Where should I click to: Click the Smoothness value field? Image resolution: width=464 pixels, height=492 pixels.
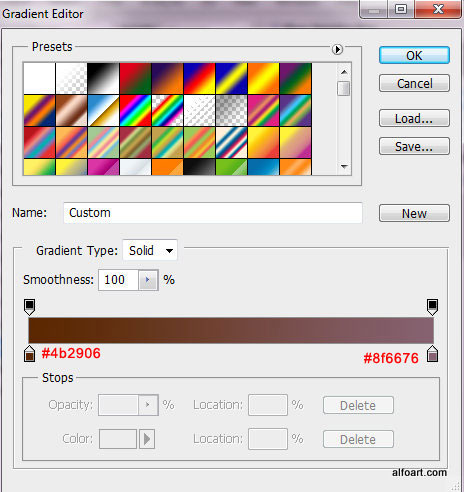pos(118,280)
